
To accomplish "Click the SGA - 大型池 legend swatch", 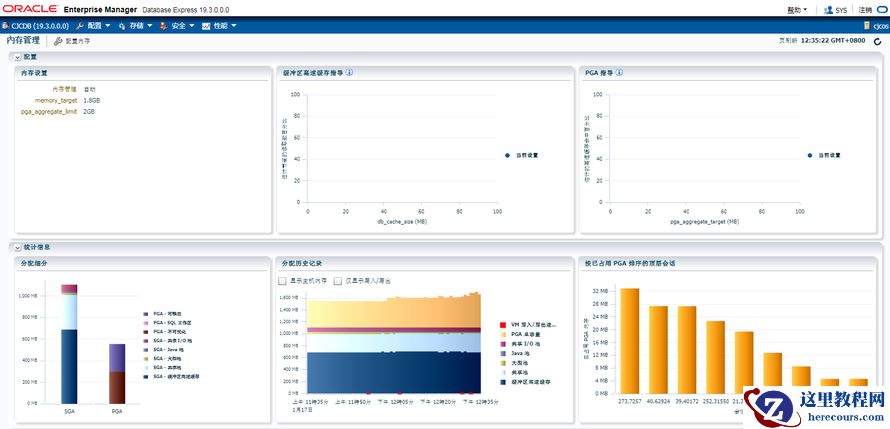I will [146, 359].
